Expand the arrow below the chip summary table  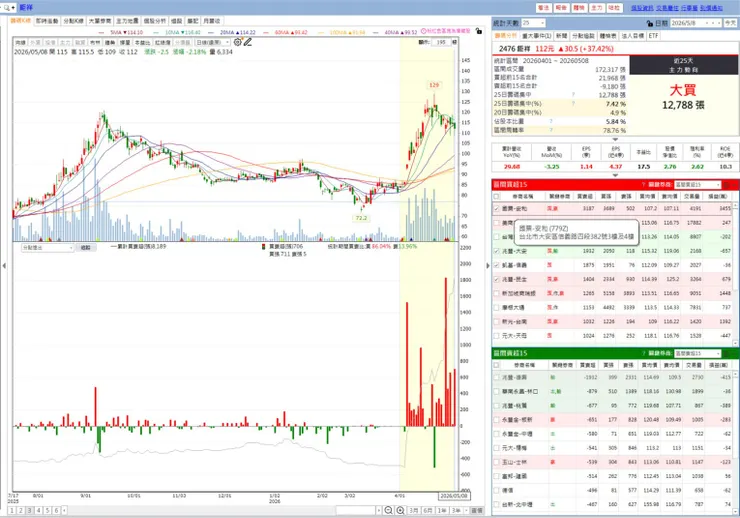point(615,140)
